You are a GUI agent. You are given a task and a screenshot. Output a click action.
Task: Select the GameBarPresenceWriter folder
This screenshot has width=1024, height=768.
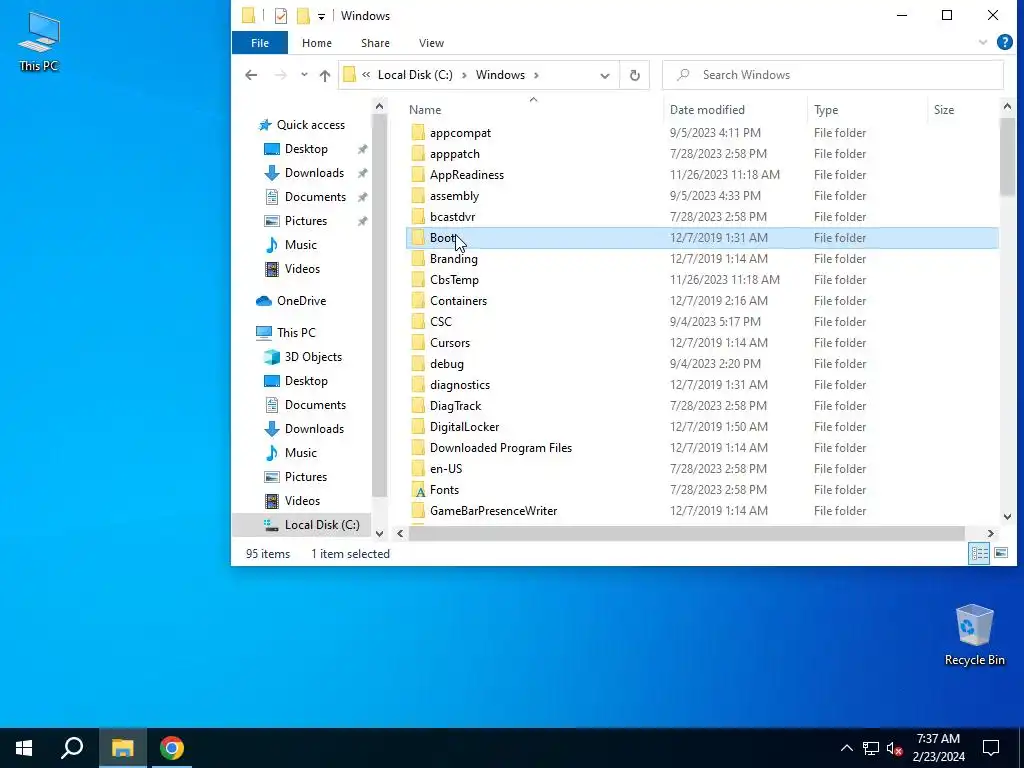493,511
